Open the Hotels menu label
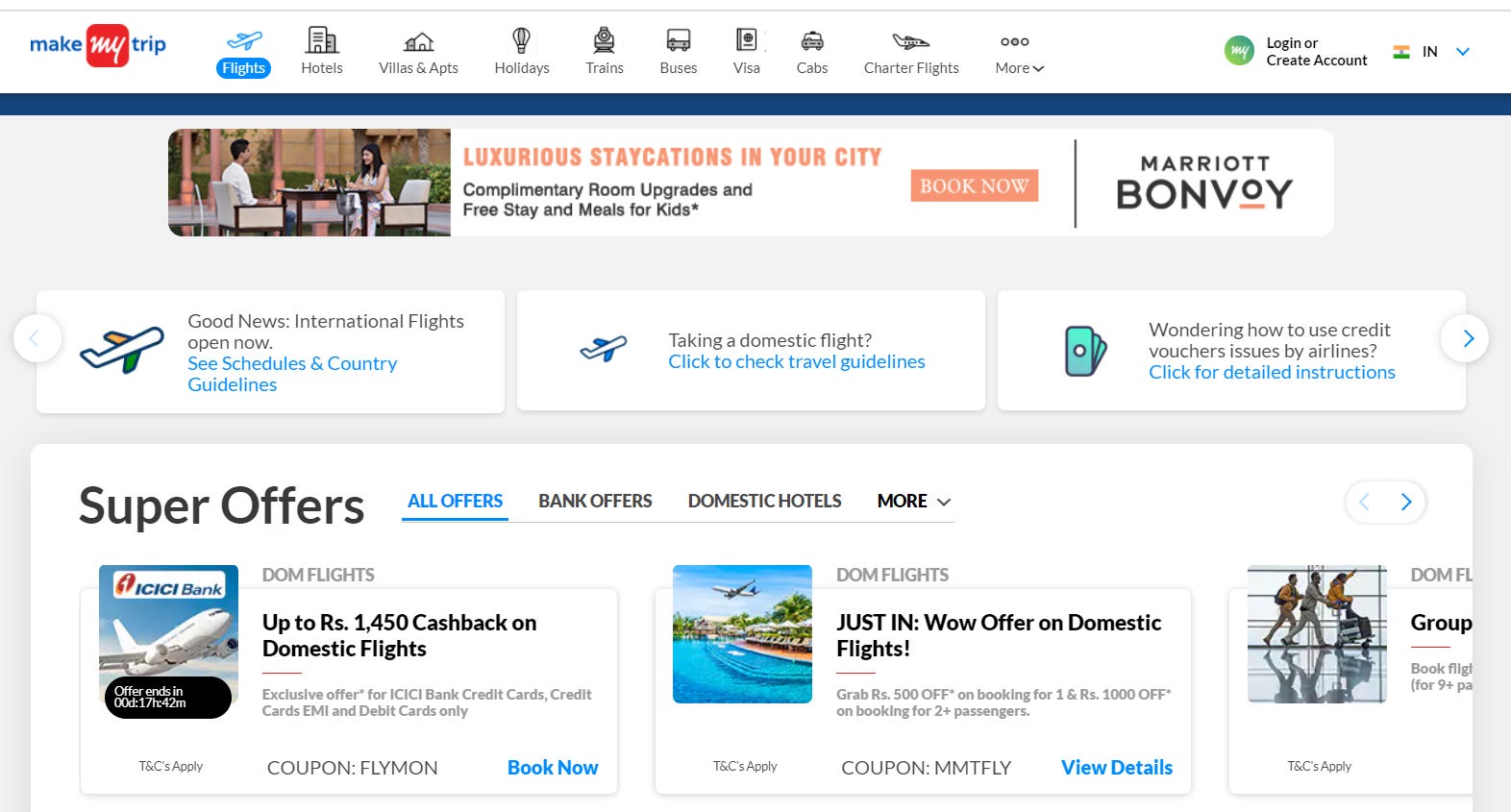 [x=322, y=68]
